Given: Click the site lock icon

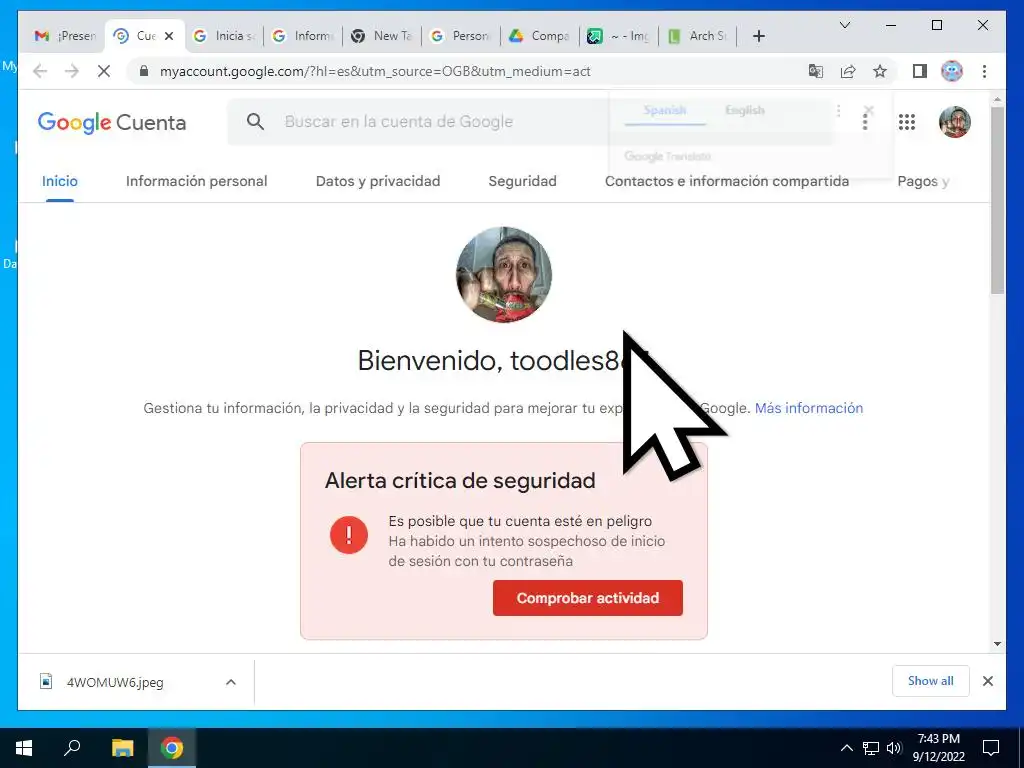Looking at the screenshot, I should point(144,71).
